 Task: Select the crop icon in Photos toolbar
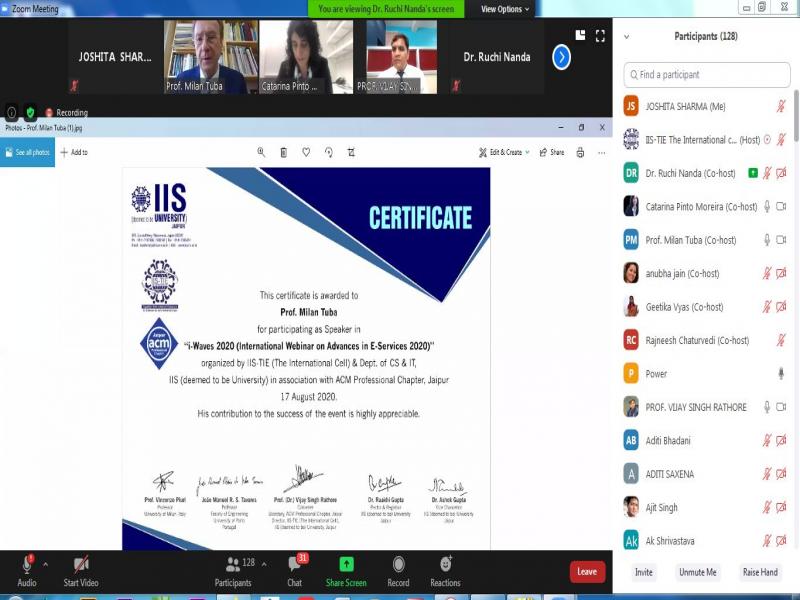point(351,152)
